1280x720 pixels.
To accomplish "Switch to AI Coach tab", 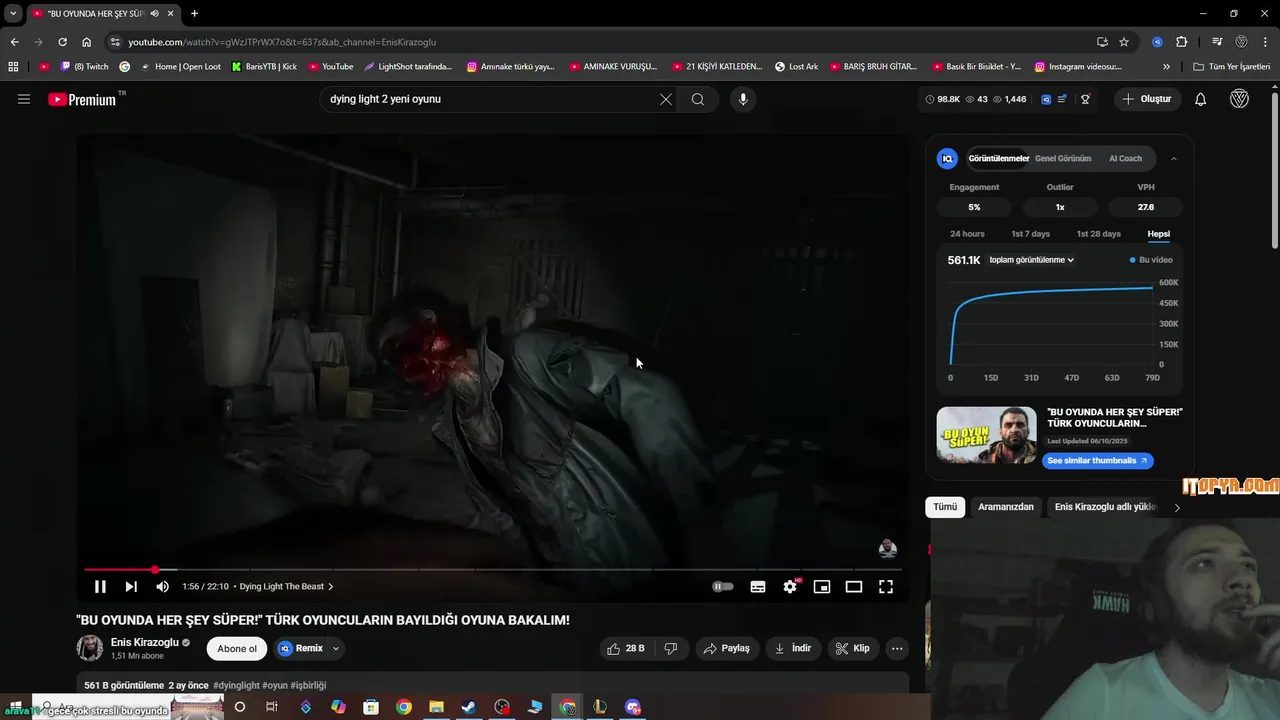I will [x=1125, y=158].
